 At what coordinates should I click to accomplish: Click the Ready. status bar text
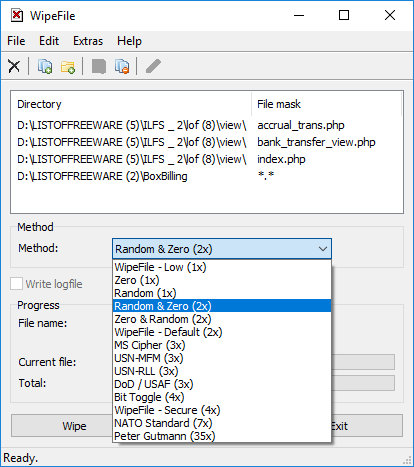[21, 458]
